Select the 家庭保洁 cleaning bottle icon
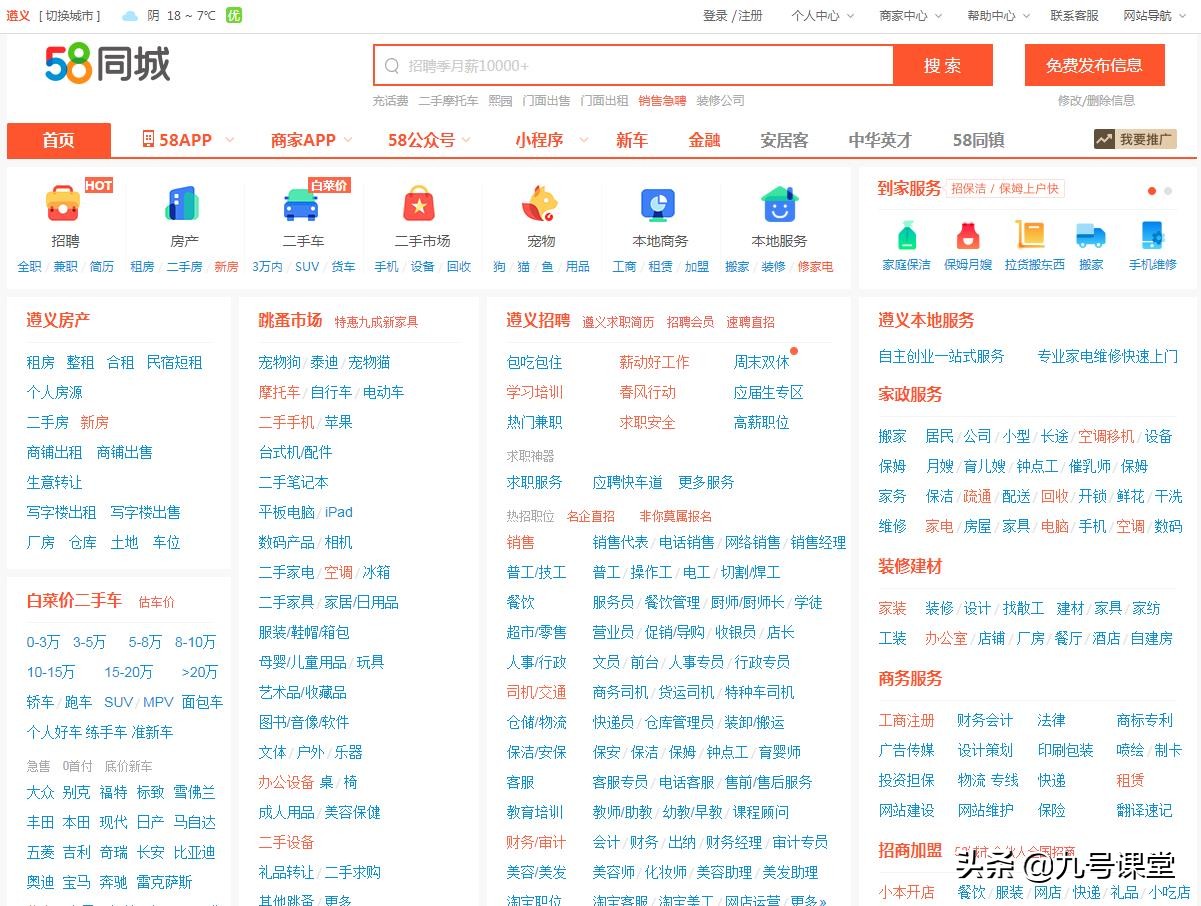Screen dimensions: 1201x906 click(x=906, y=235)
